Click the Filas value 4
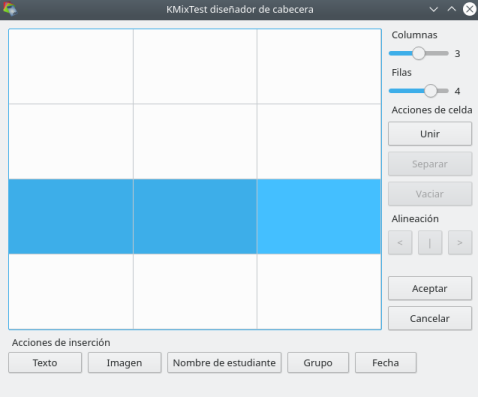The height and width of the screenshot is (397, 478). pyautogui.click(x=457, y=91)
